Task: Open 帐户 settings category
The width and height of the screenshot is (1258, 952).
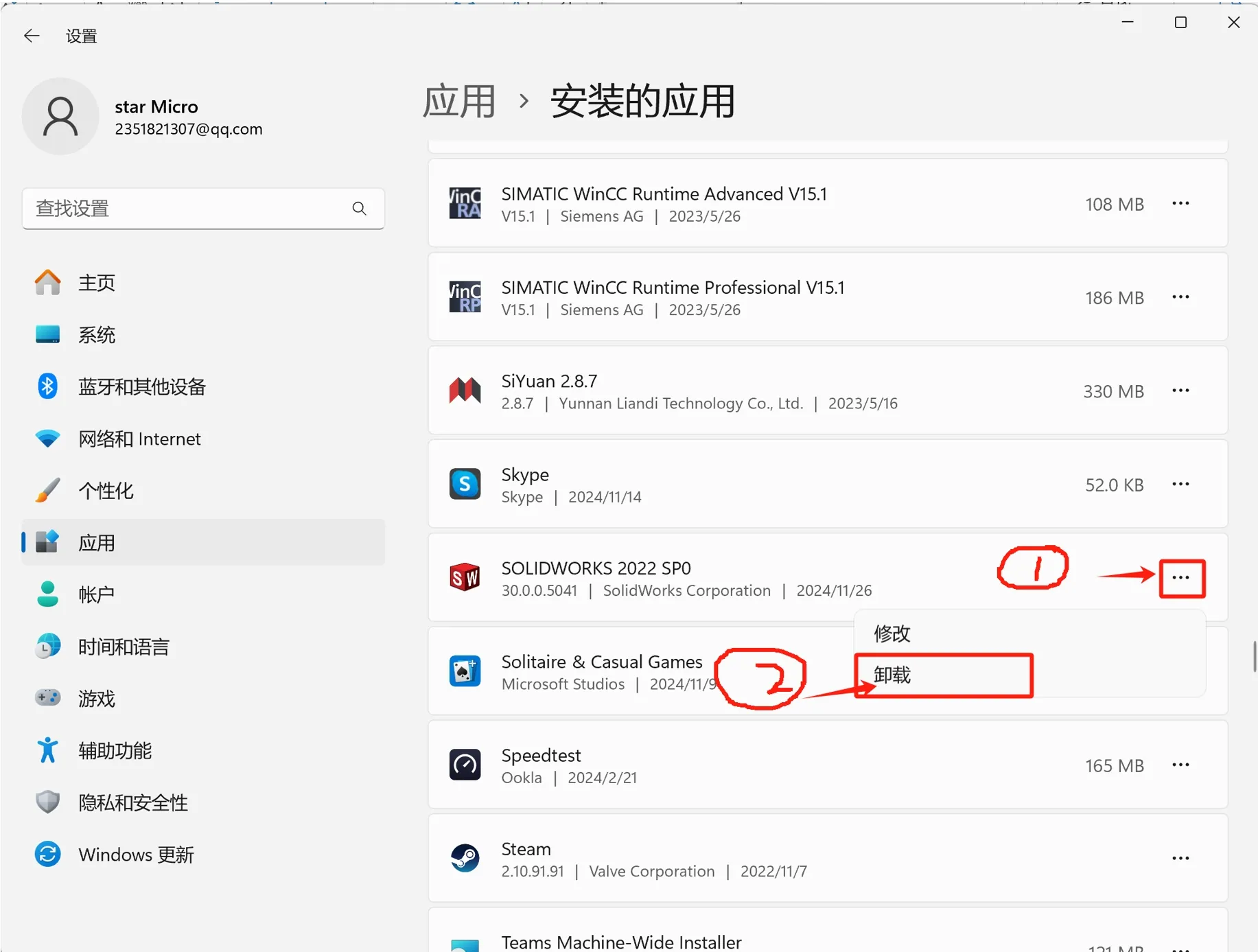Action: tap(203, 594)
